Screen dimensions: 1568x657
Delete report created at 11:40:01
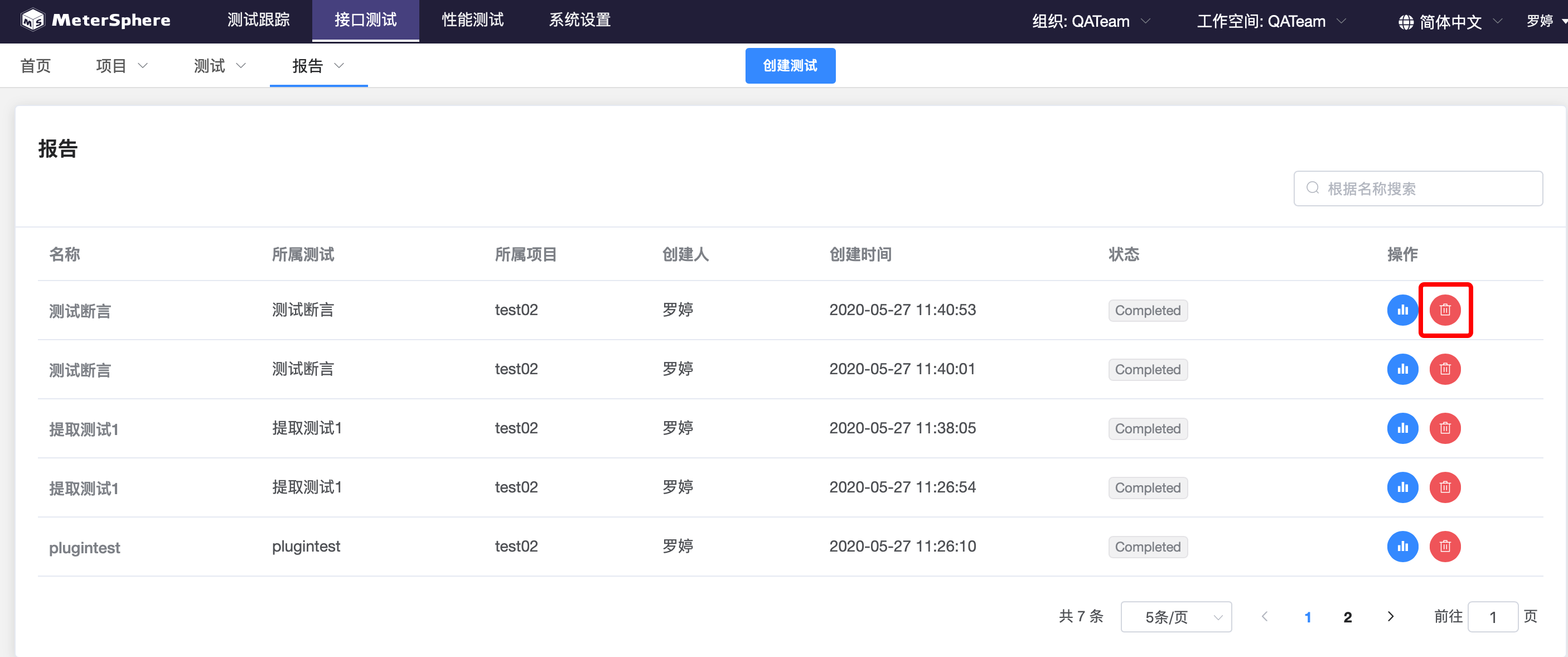pos(1444,369)
